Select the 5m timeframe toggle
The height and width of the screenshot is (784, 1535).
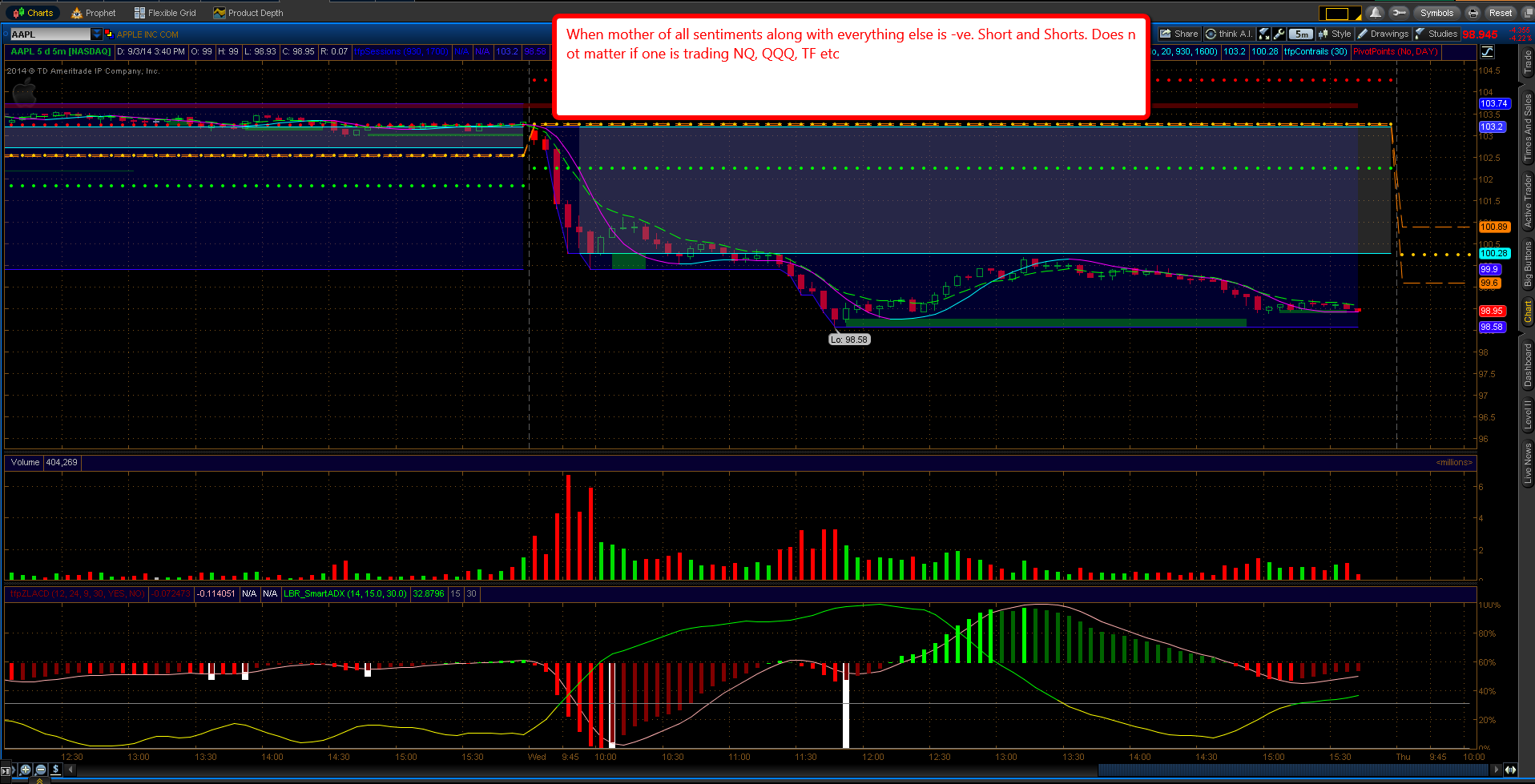pyautogui.click(x=1302, y=34)
